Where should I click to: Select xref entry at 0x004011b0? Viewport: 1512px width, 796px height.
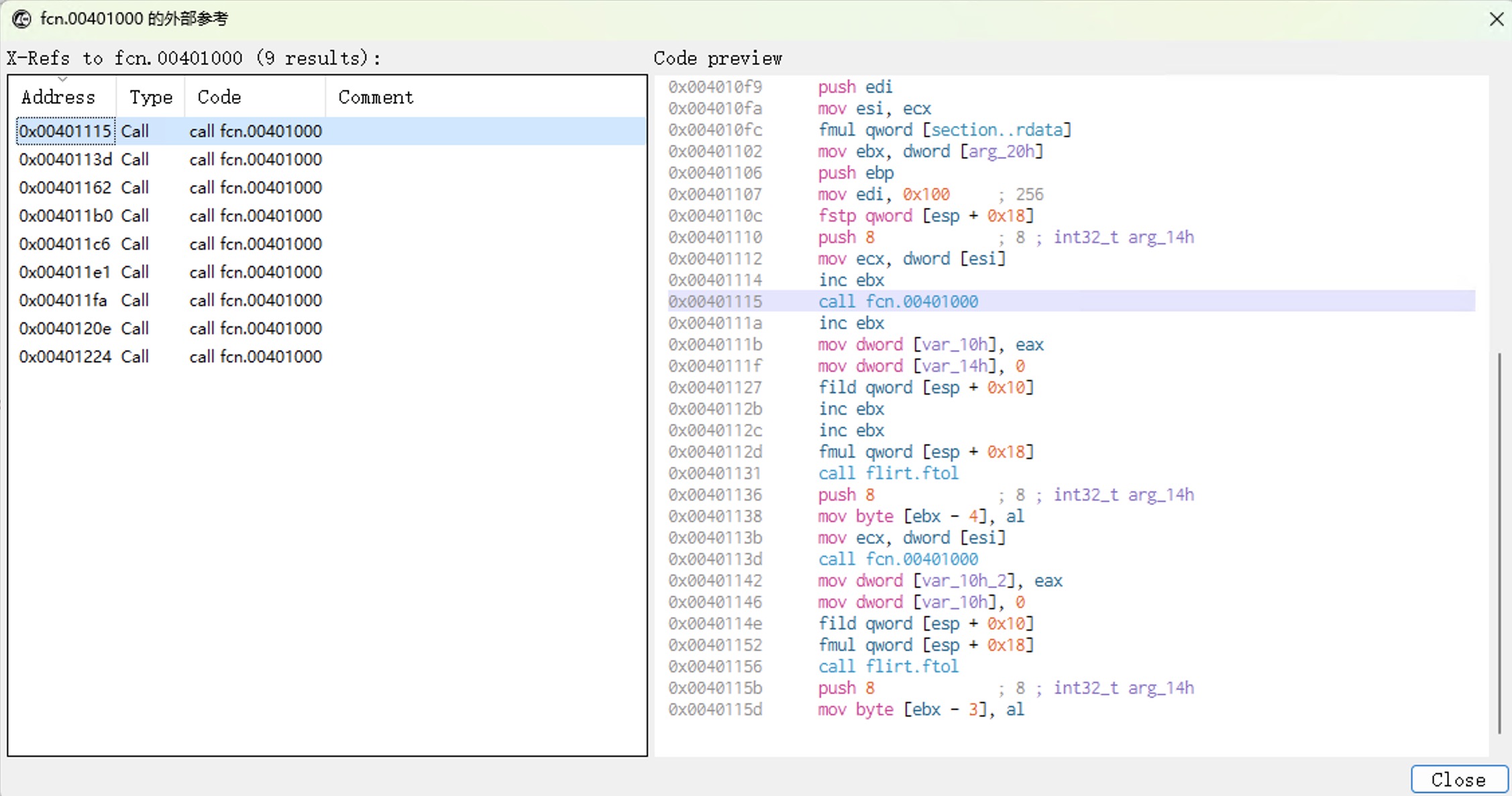click(x=65, y=215)
